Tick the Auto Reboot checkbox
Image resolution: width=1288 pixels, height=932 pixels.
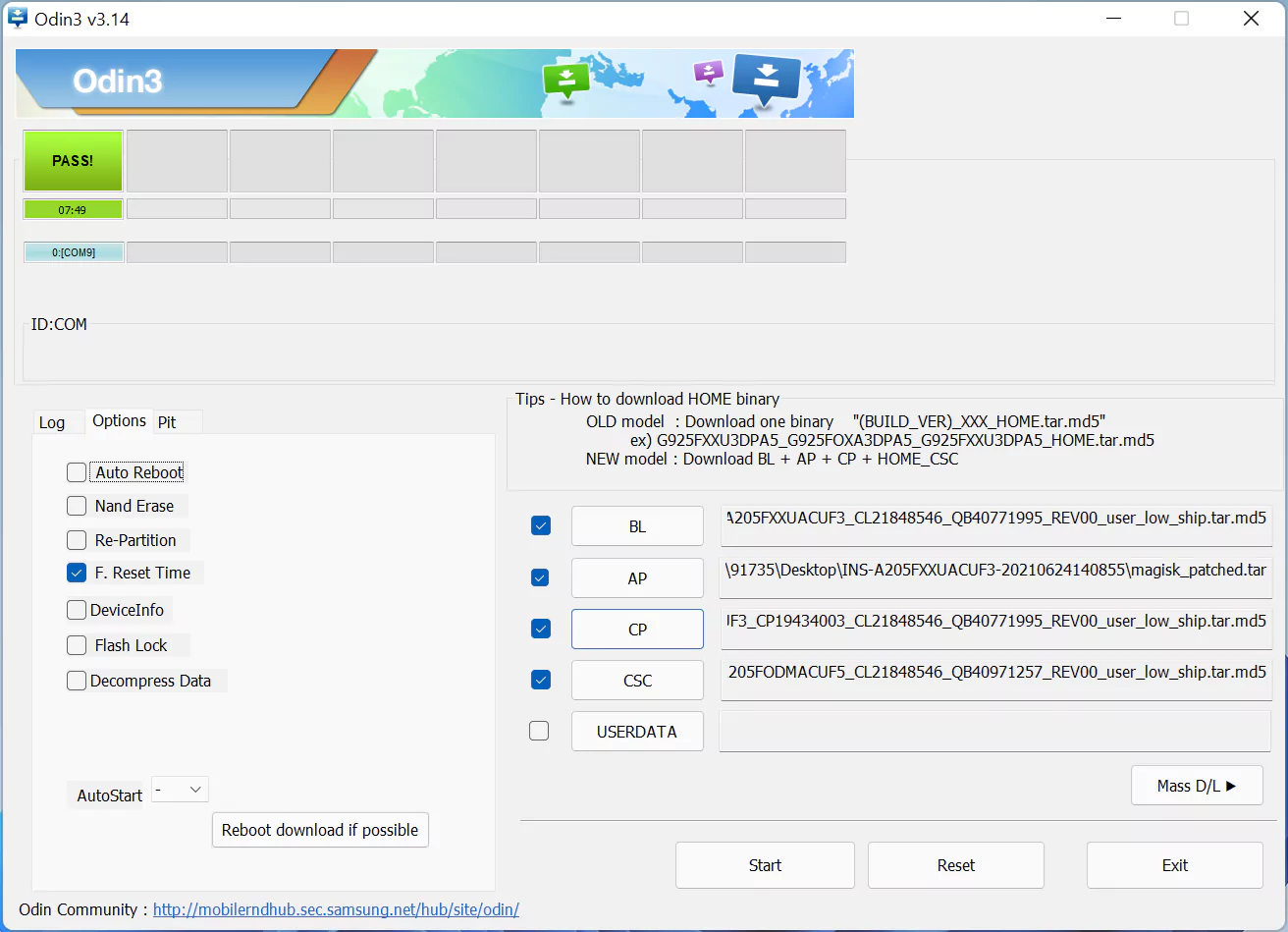(77, 472)
